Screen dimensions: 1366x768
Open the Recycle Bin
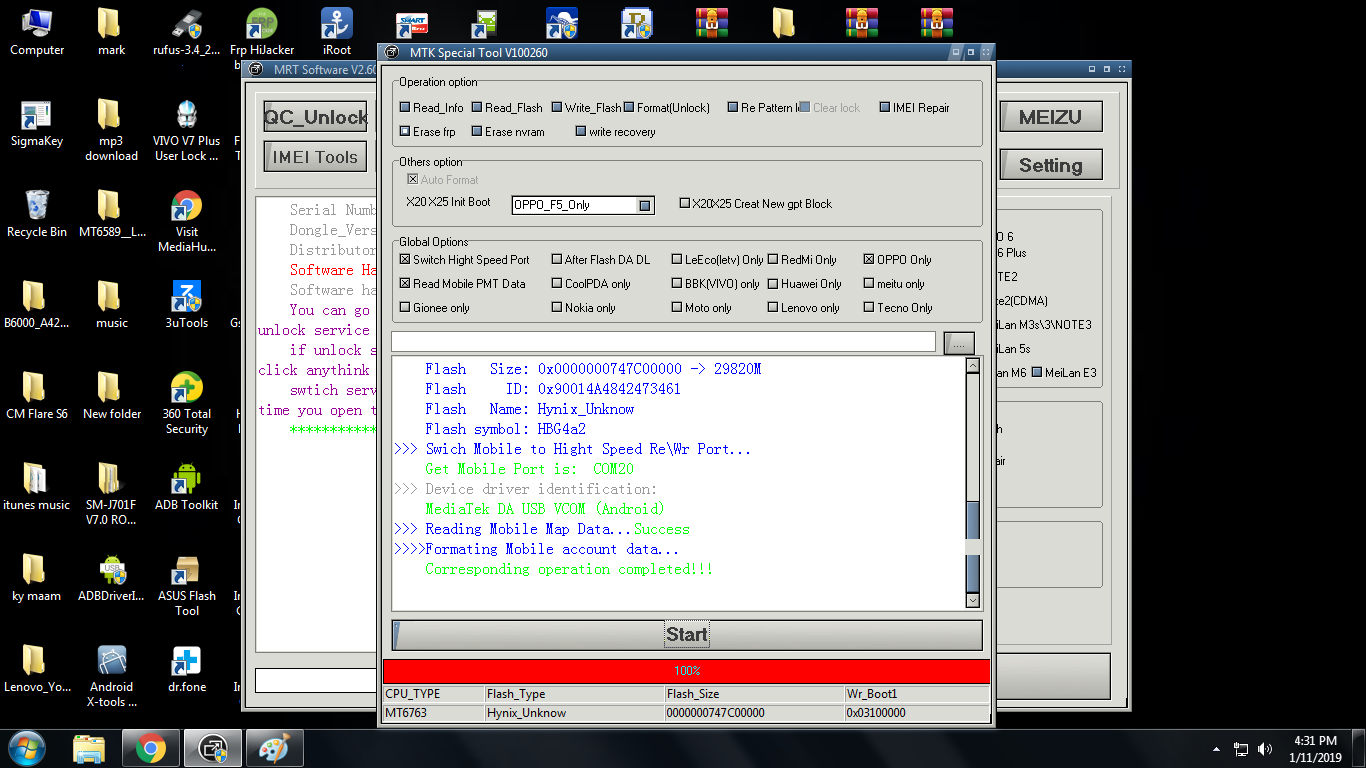[37, 214]
